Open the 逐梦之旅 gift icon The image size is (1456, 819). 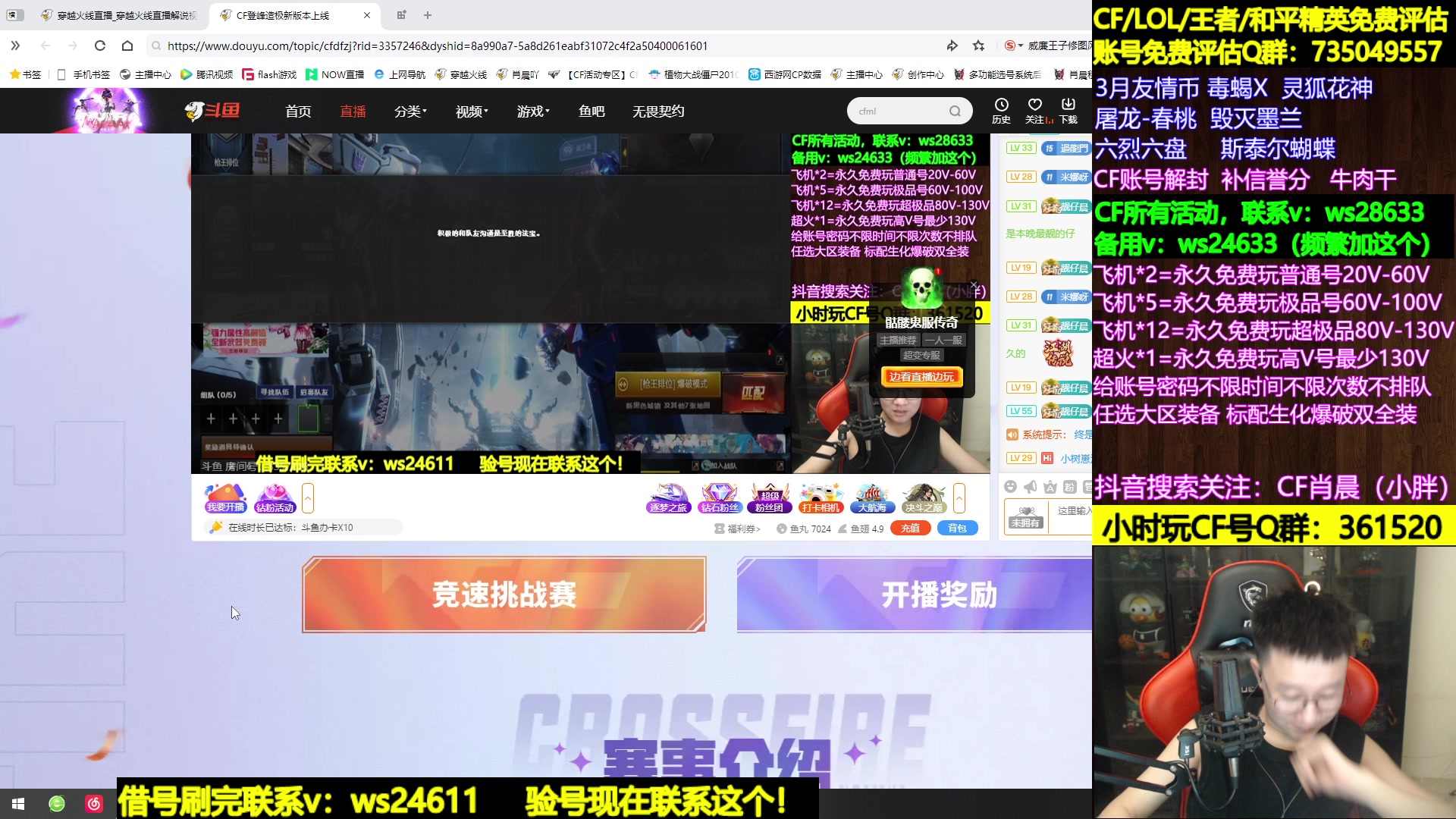[668, 498]
